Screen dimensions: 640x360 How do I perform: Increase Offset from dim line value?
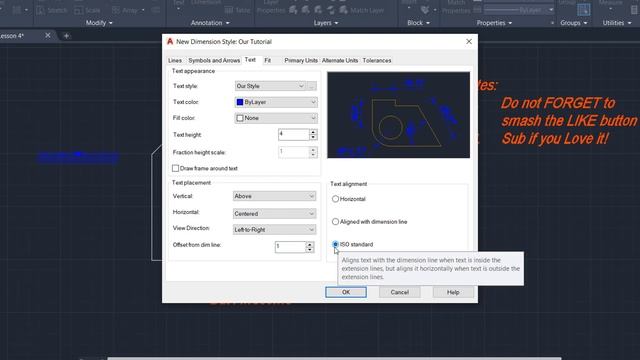pos(310,244)
